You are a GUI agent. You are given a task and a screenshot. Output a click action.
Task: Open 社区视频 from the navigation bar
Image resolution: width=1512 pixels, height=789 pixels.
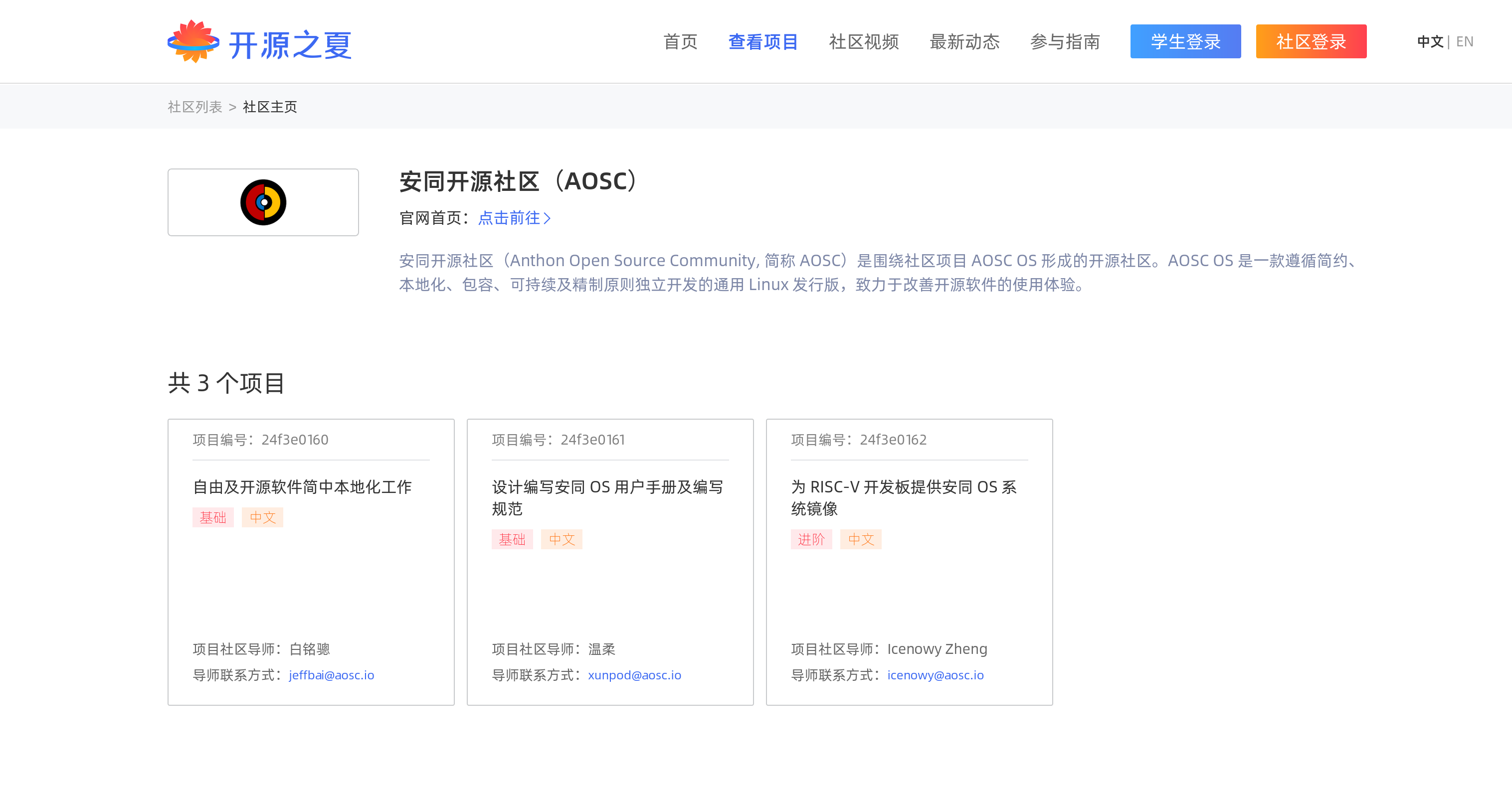tap(864, 41)
